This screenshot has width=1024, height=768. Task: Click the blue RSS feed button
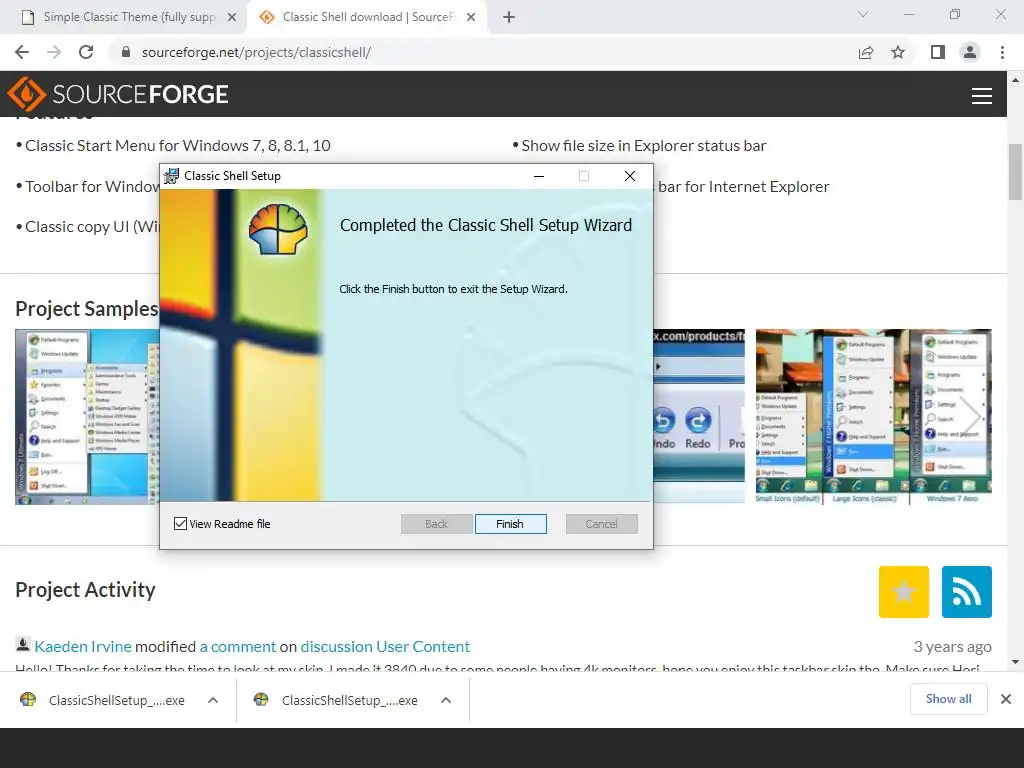(967, 592)
